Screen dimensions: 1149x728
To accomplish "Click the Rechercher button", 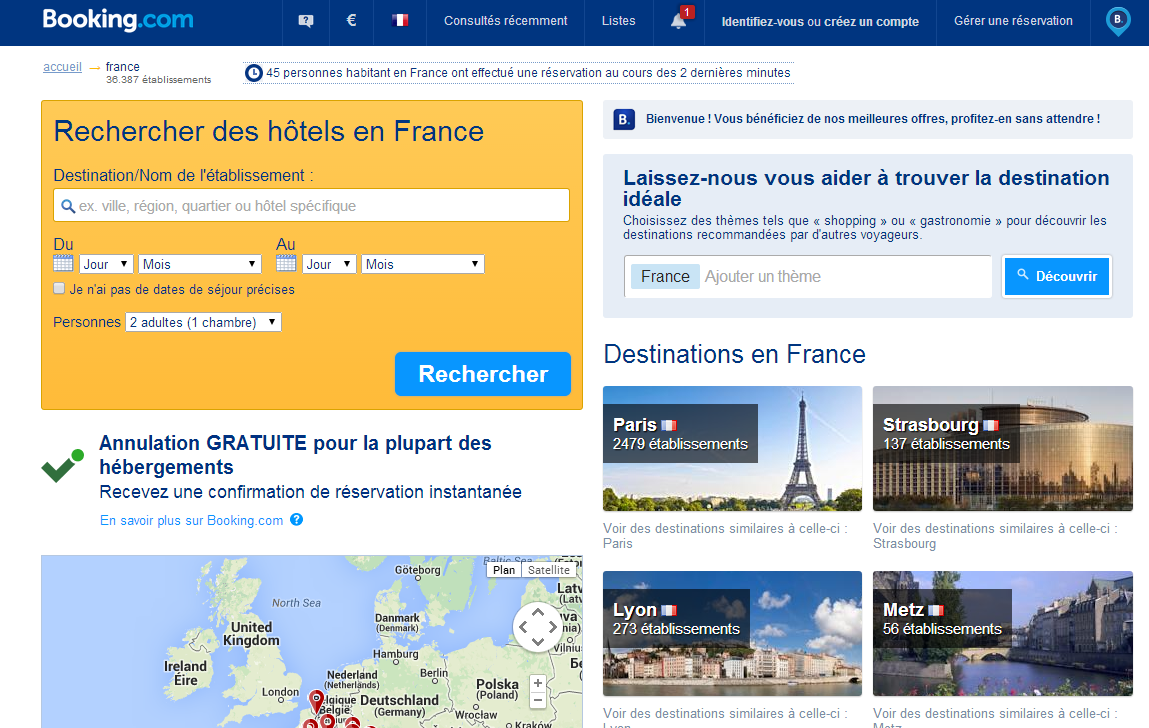I will [x=483, y=374].
